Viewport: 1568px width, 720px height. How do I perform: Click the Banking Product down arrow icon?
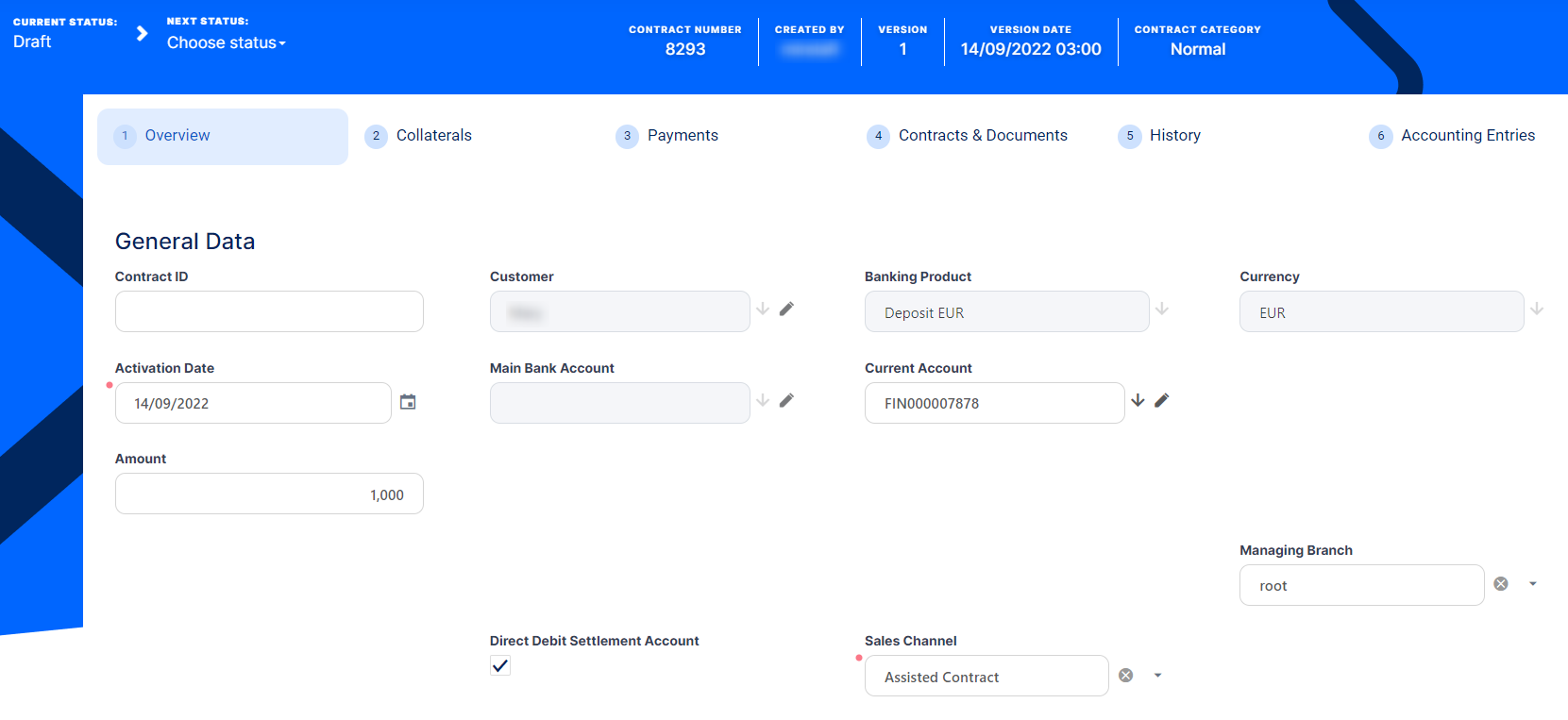click(x=1162, y=309)
